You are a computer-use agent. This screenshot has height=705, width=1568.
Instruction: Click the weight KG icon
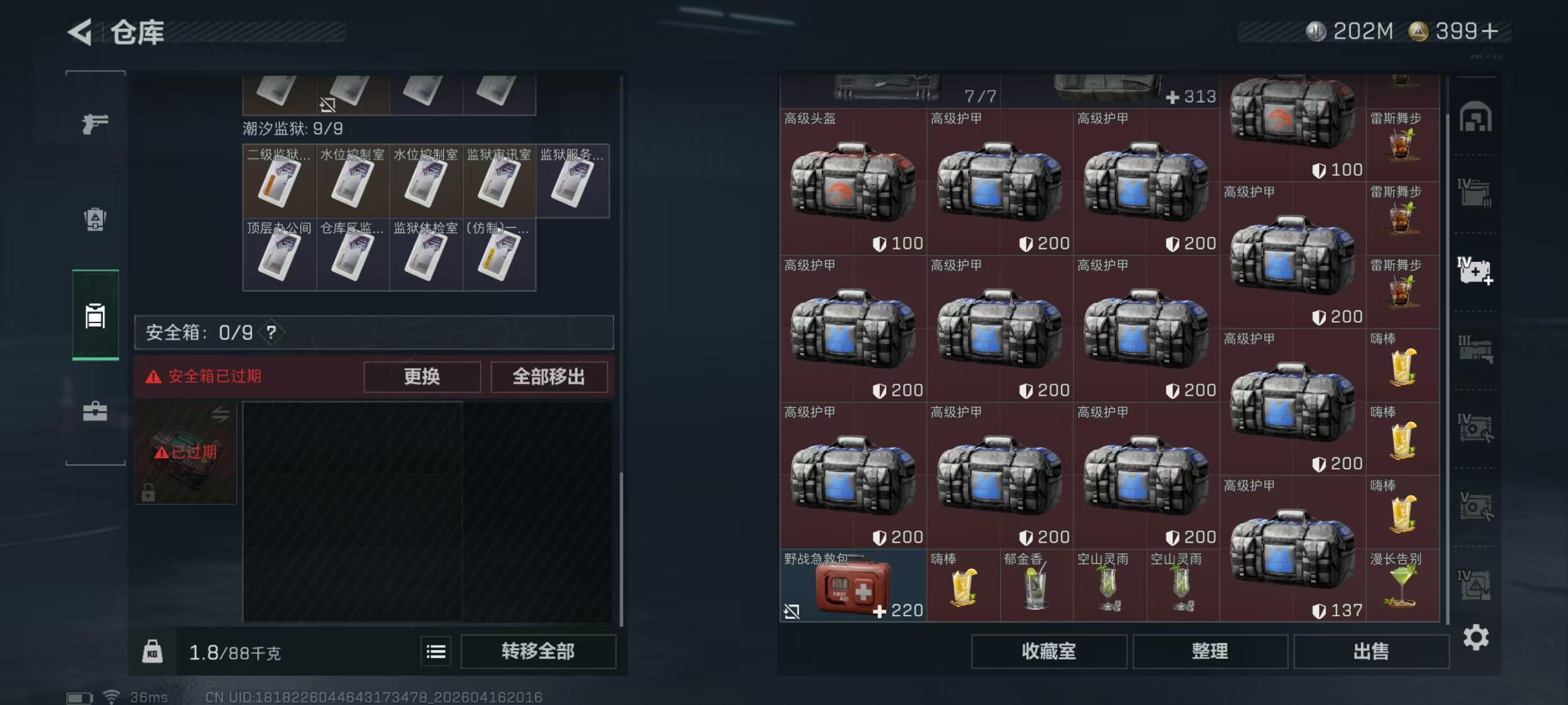click(152, 651)
